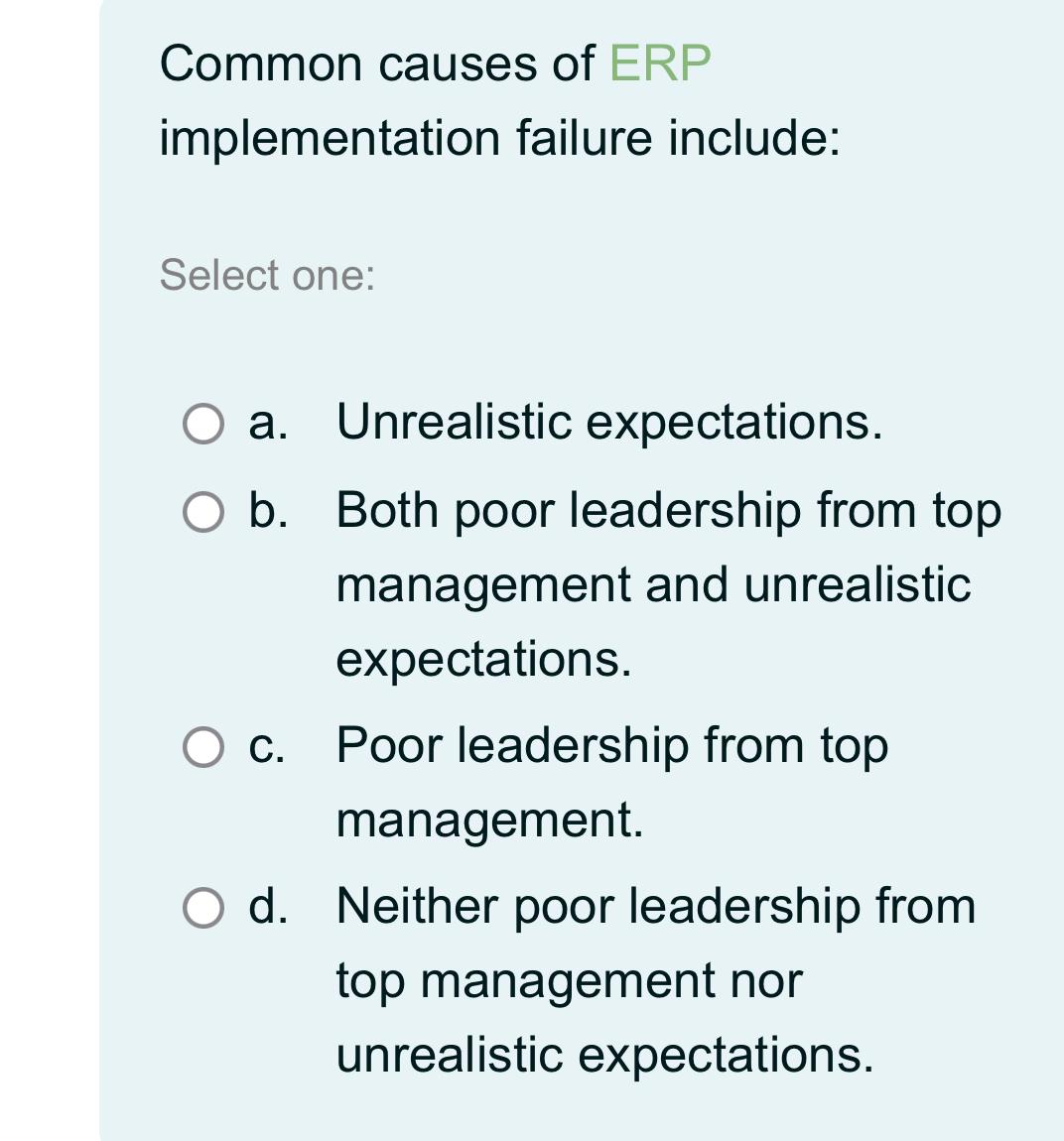This screenshot has height=1141, width=1064.
Task: Select radio button for option c
Action: (201, 747)
